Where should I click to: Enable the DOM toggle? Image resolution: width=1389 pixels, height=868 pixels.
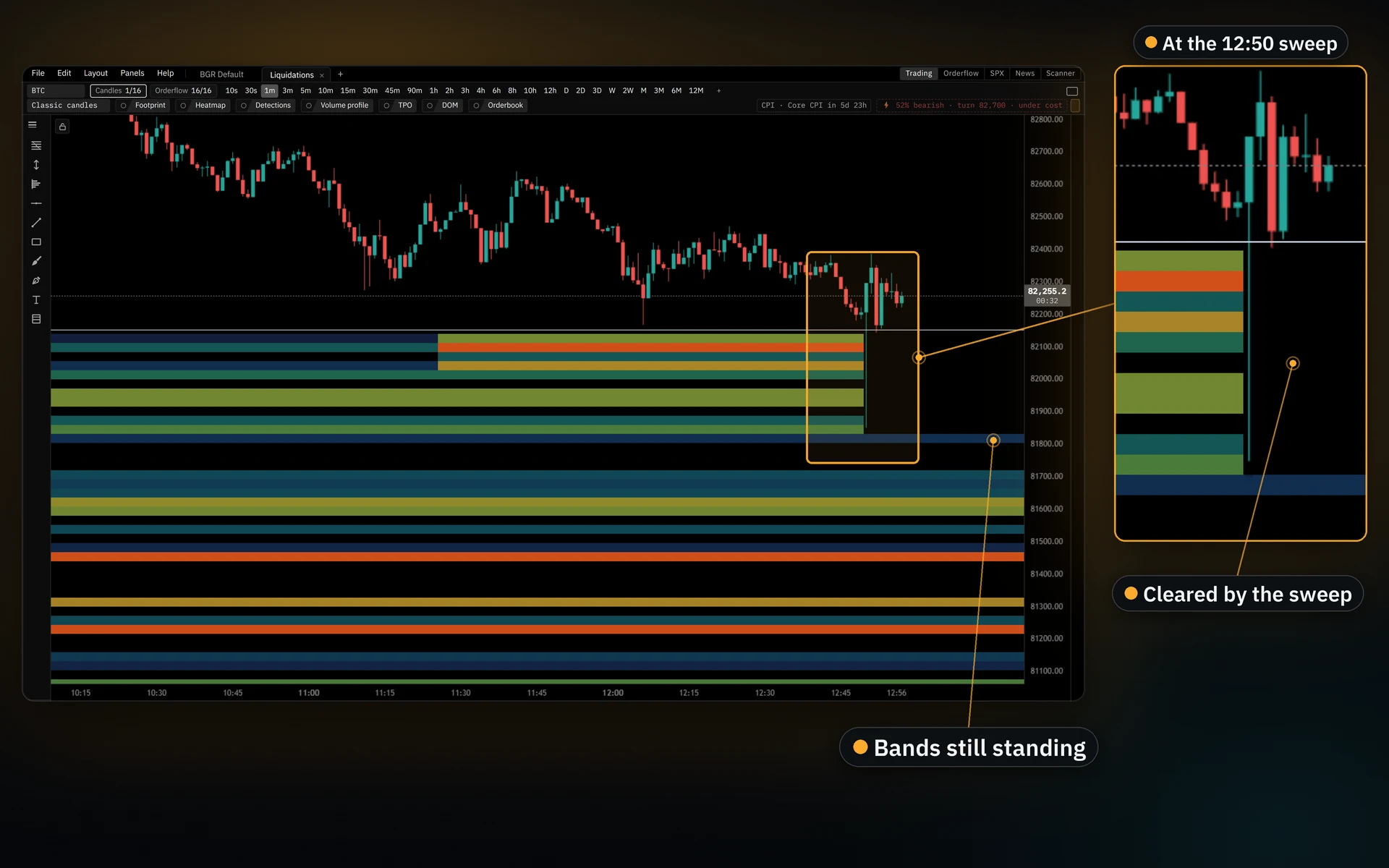click(443, 106)
